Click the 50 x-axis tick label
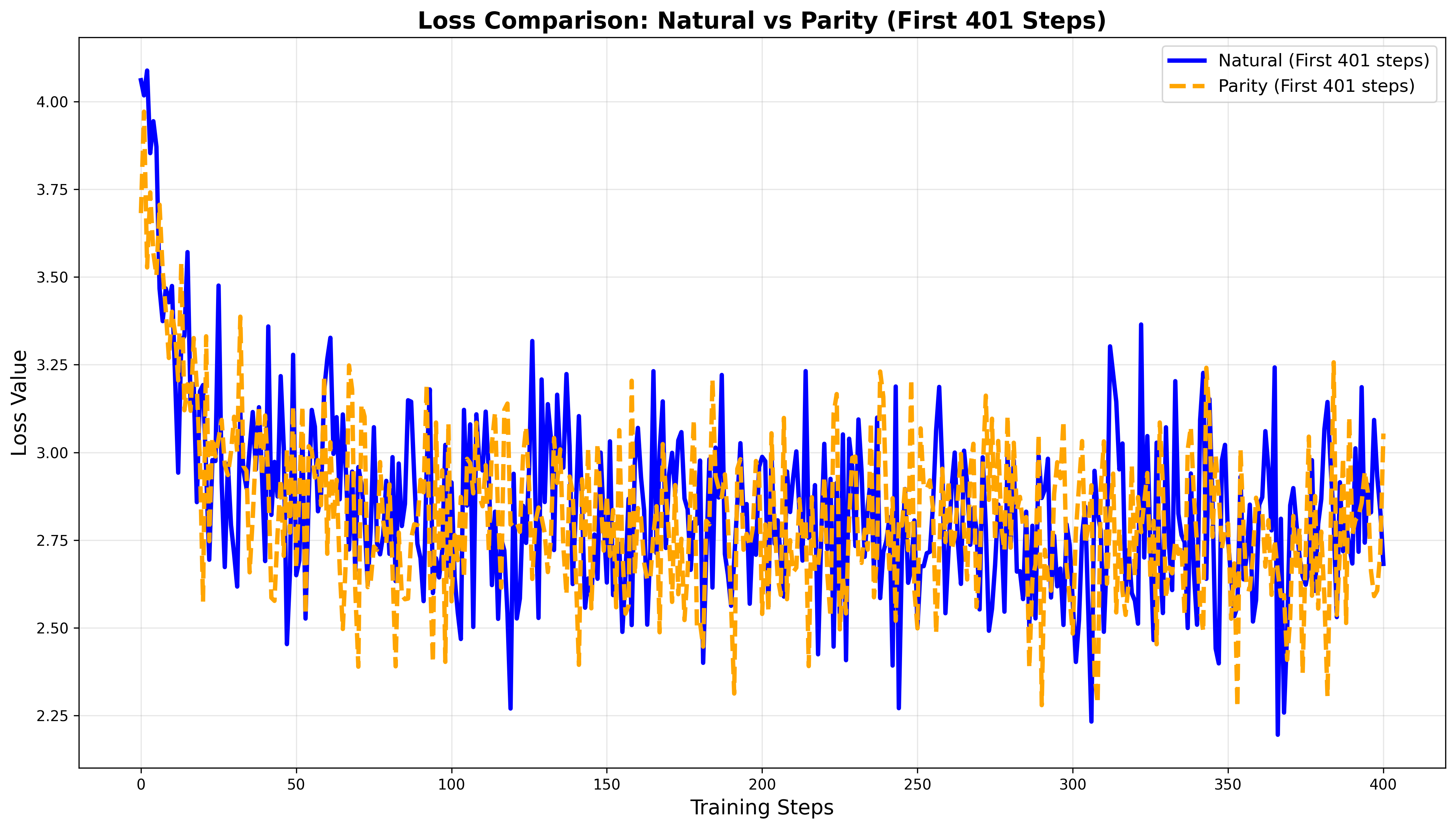 coord(296,785)
